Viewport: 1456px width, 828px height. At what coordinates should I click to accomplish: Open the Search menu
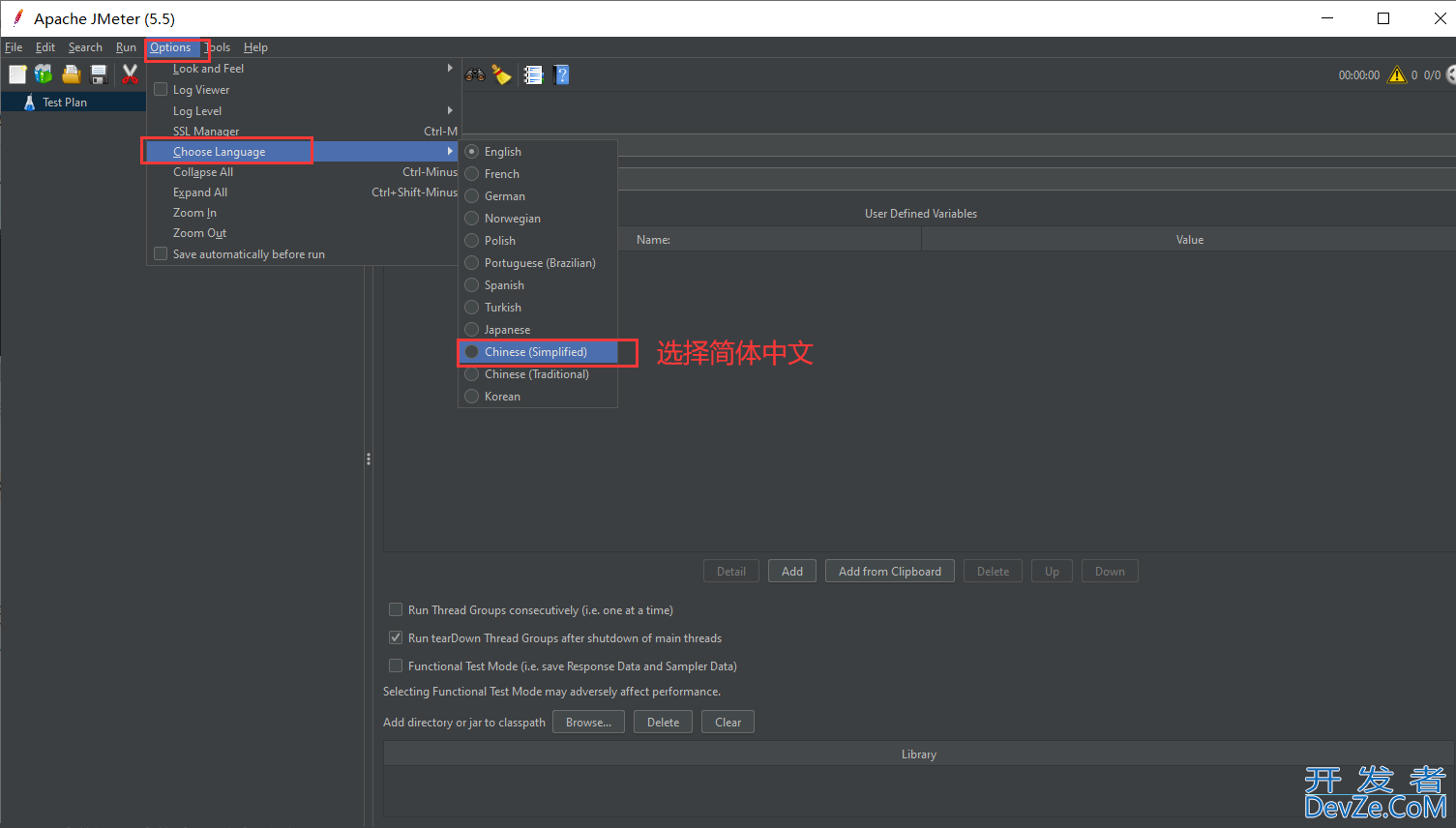pyautogui.click(x=85, y=47)
